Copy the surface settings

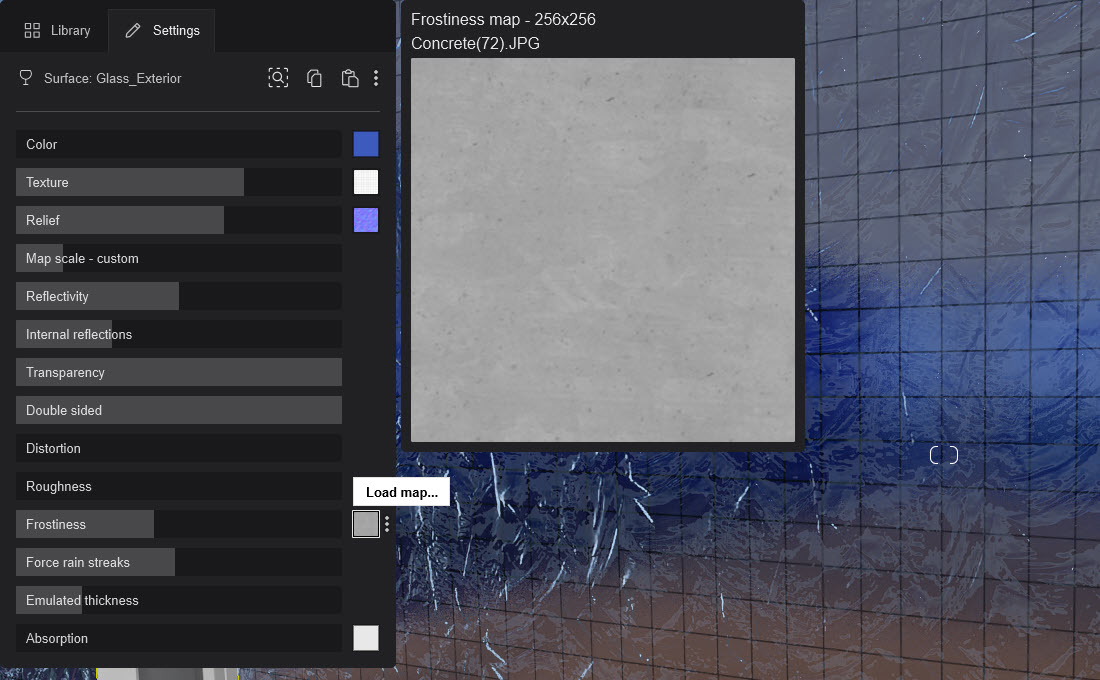click(x=314, y=78)
